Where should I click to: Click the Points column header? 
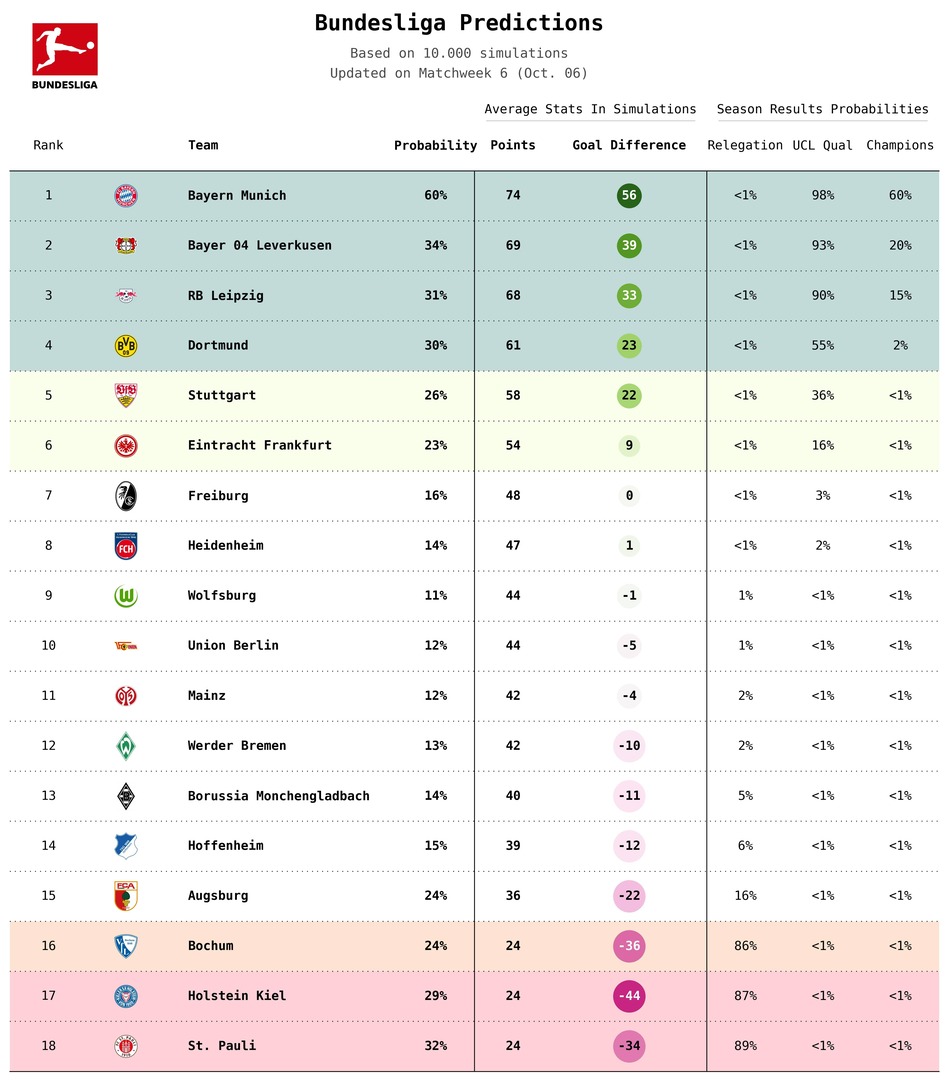click(x=513, y=146)
